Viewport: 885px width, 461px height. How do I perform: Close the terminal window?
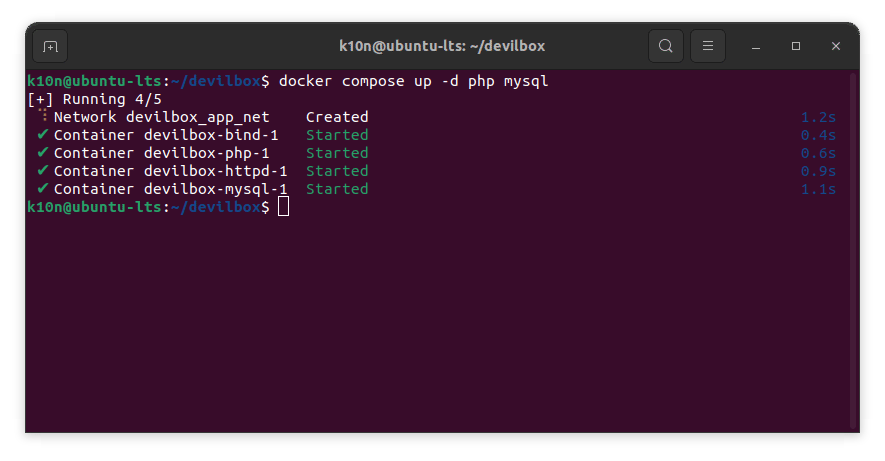[836, 46]
